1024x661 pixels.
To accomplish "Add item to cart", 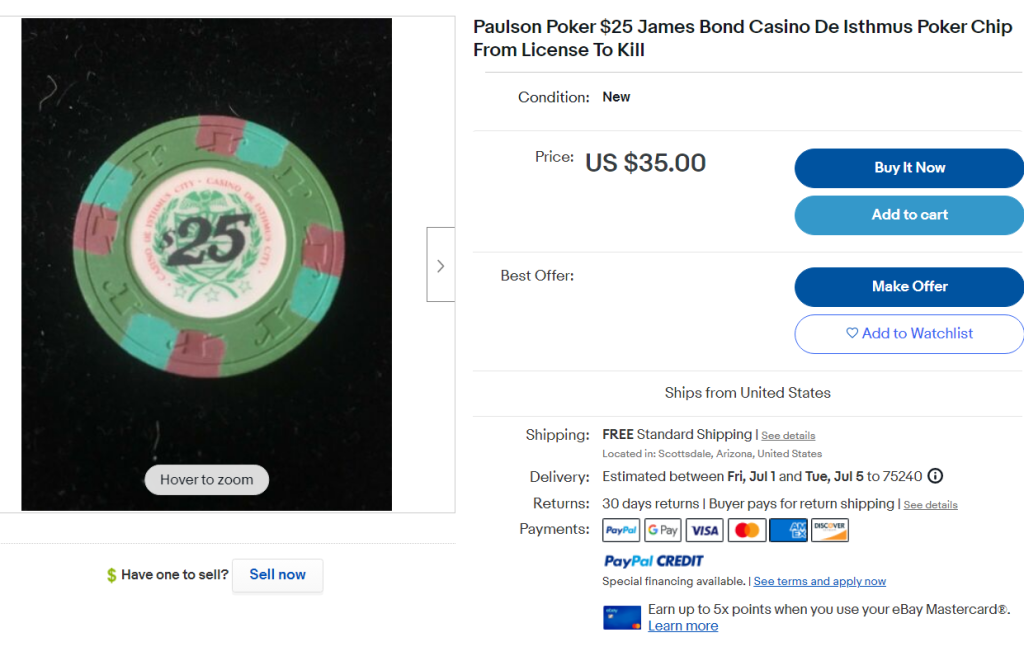I will (909, 215).
